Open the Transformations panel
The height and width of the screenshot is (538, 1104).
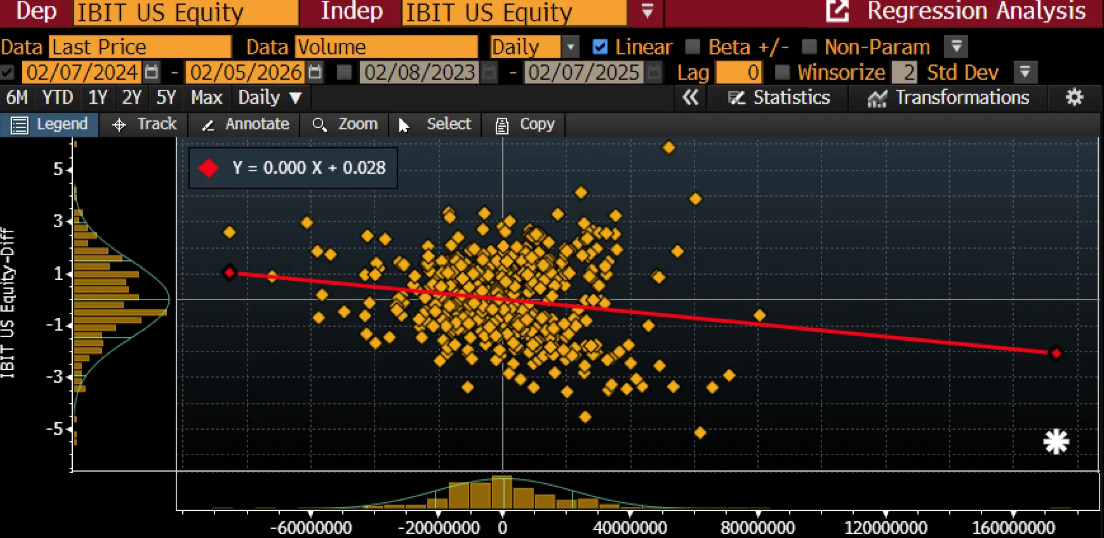click(948, 98)
